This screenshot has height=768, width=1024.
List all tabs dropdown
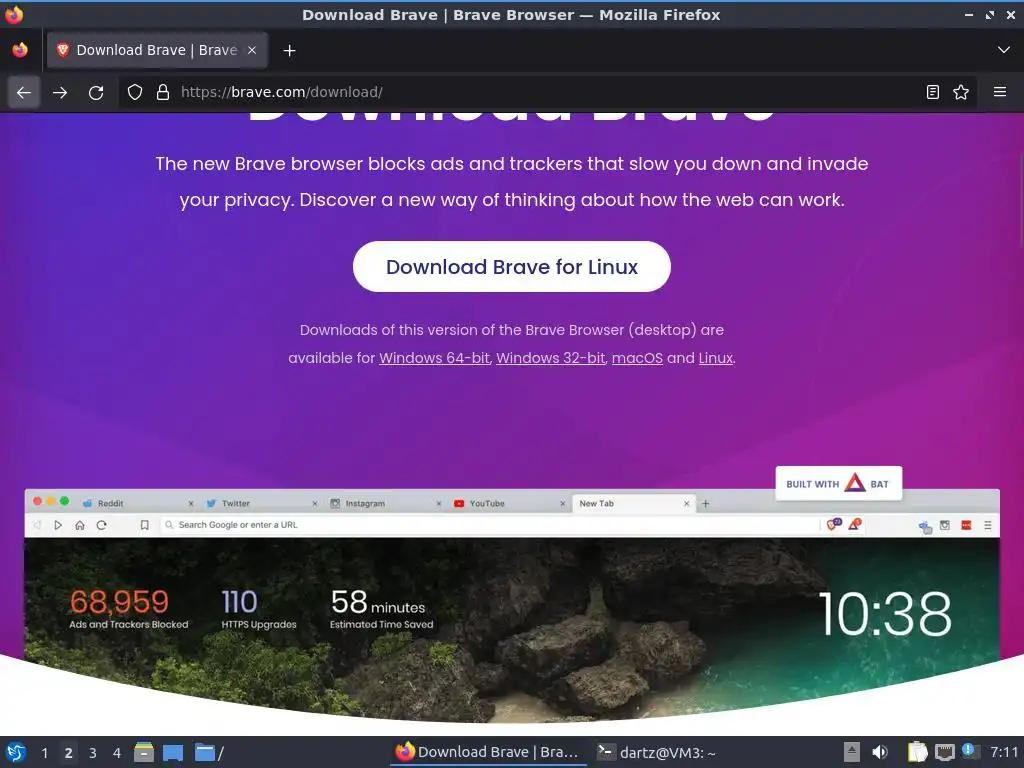pyautogui.click(x=1004, y=50)
